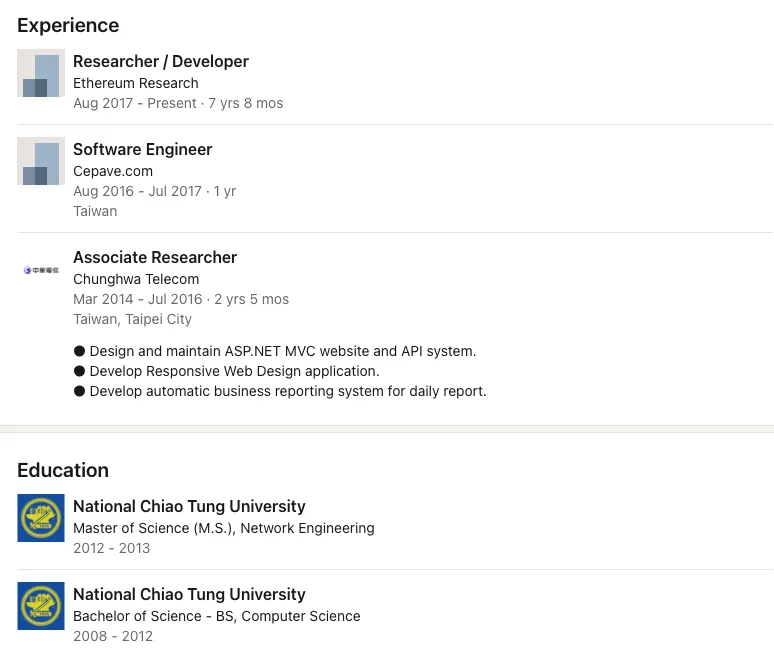
Task: Open National Chiao Tung University above the Bachelor's degree
Action: click(189, 594)
